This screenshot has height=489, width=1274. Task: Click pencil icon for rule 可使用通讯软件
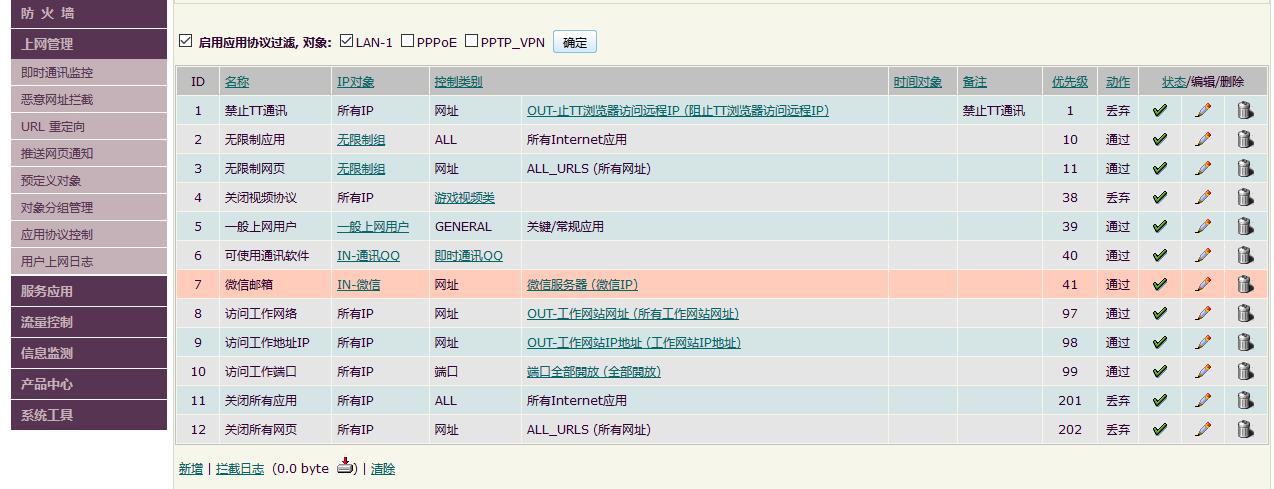tap(1202, 256)
